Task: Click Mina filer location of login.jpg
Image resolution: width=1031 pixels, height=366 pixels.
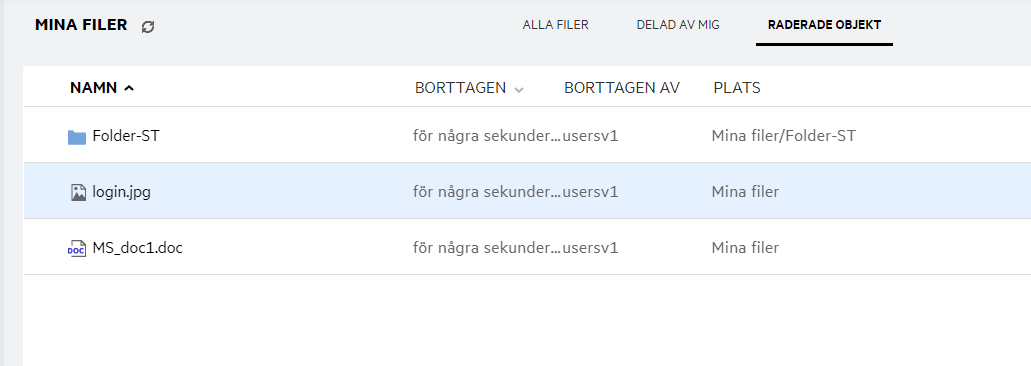Action: (x=745, y=193)
